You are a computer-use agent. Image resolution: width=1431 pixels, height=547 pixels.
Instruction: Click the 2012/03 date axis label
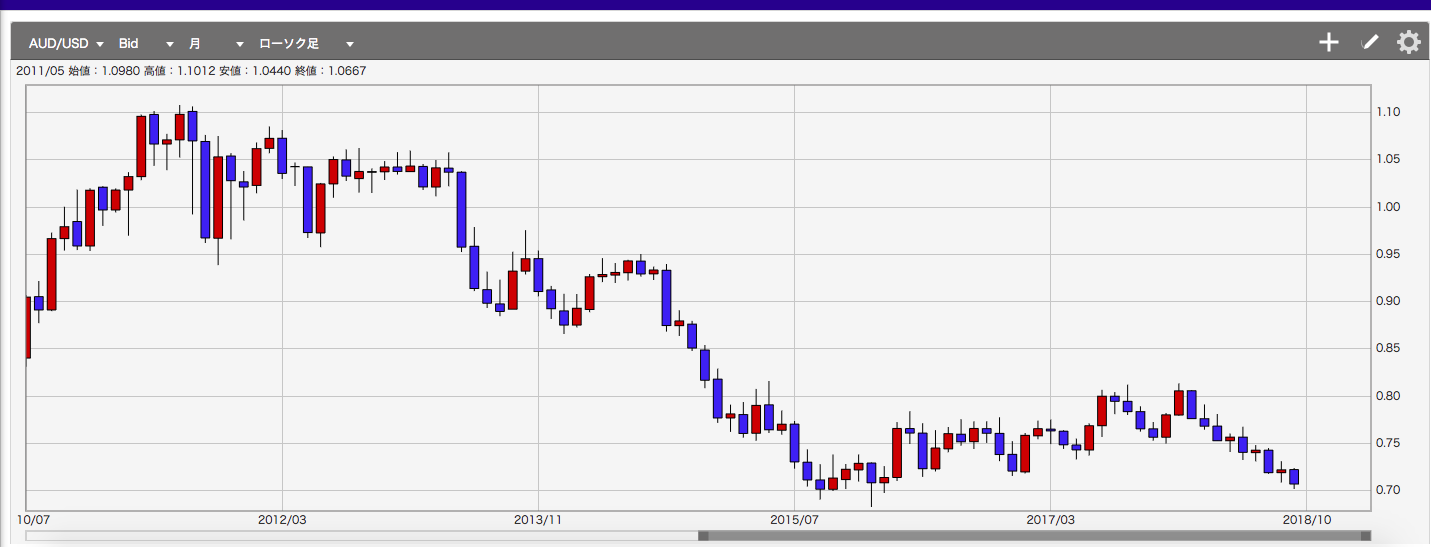282,520
